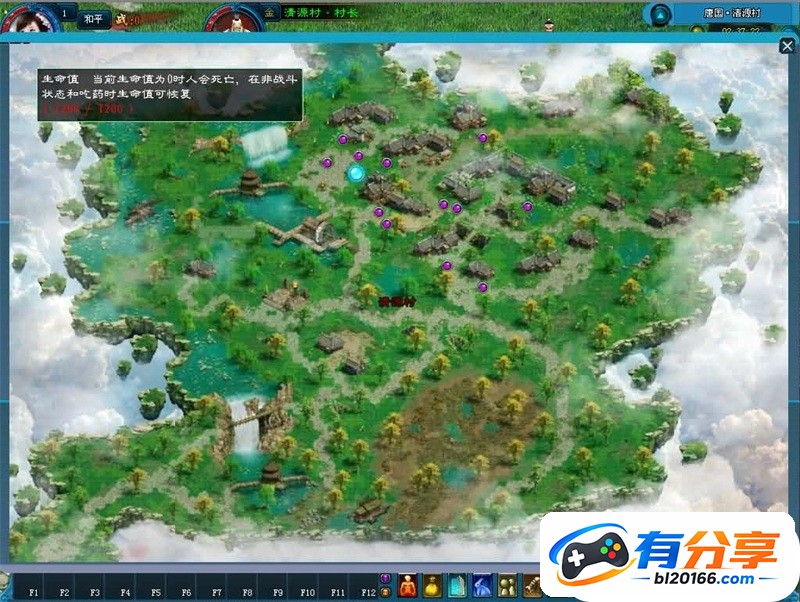Click the pagoda pavilion on the upper lake
The image size is (800, 602).
coord(250,182)
